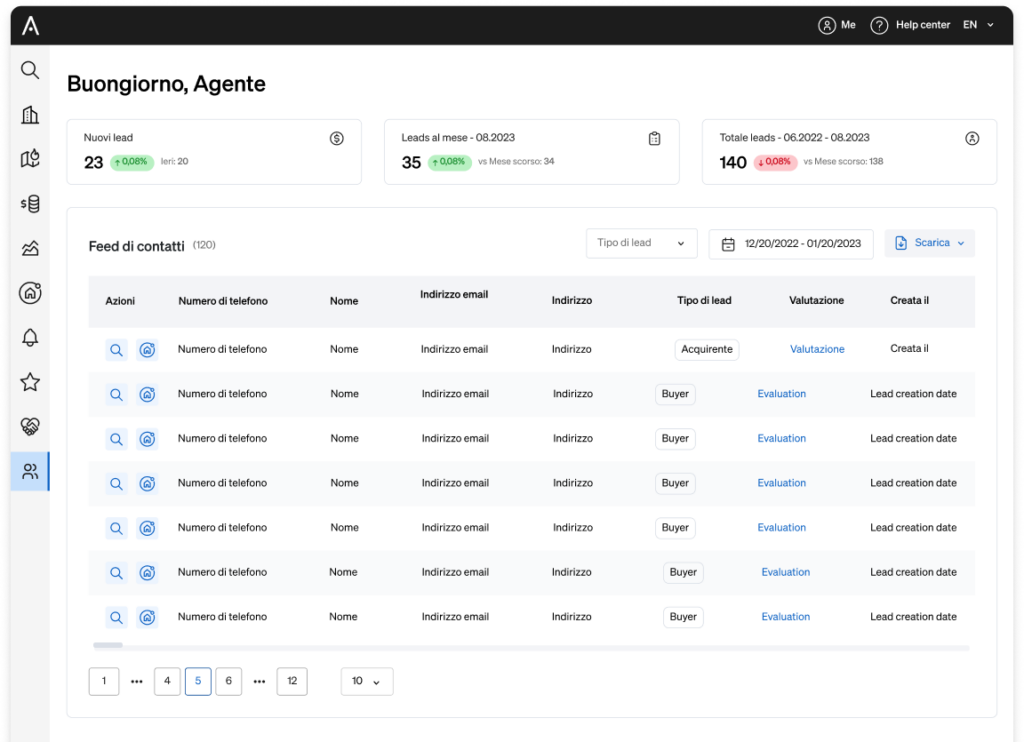The width and height of the screenshot is (1024, 742).
Task: Click home action icon in Acquirente row
Action: click(148, 350)
